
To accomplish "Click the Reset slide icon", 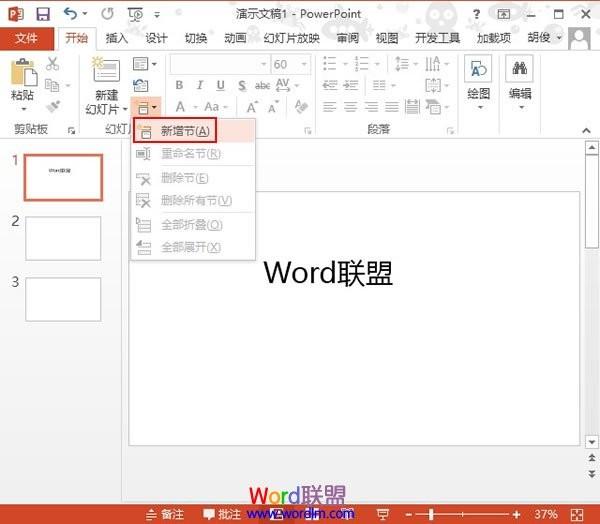I will point(140,85).
